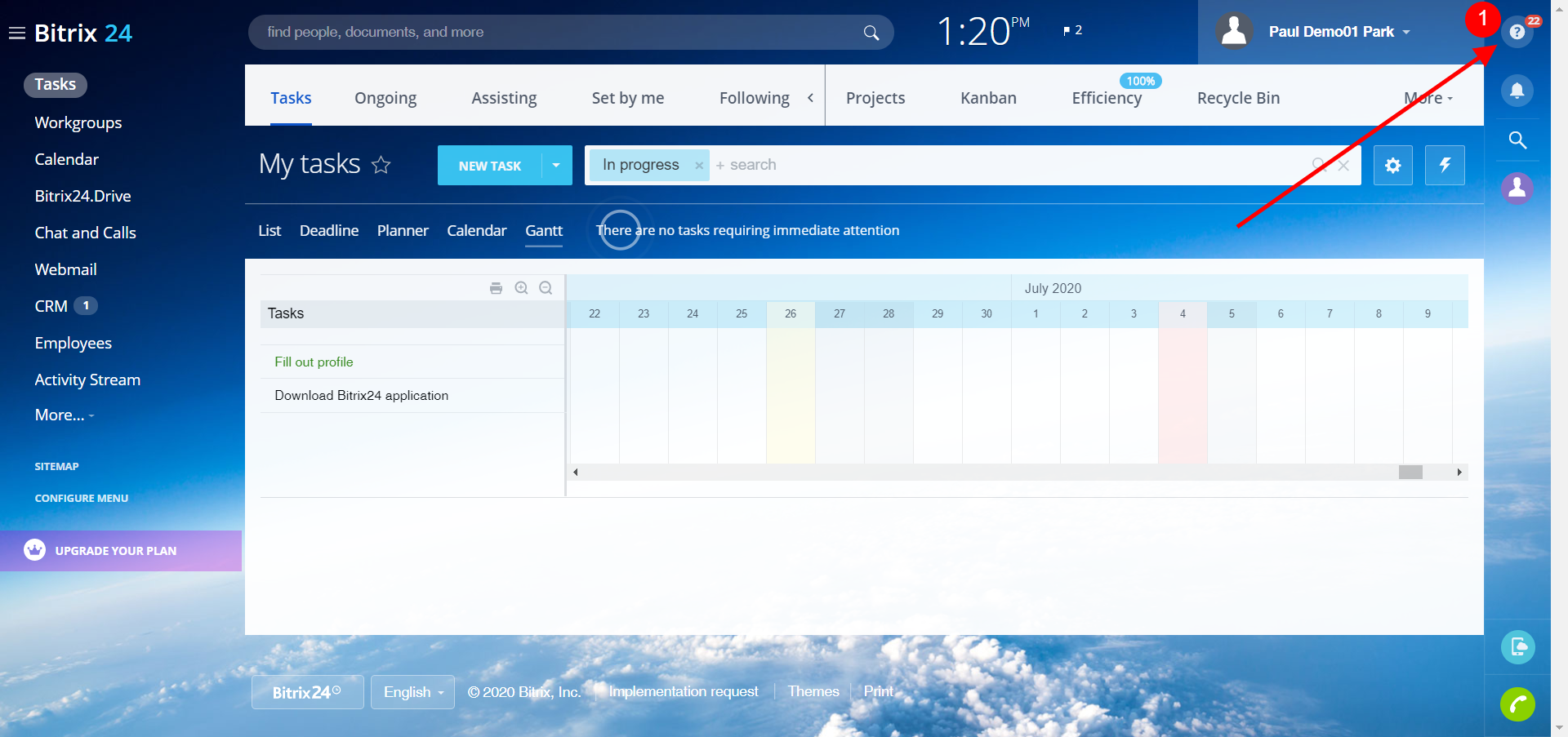Open the Themes link in footer

(x=813, y=691)
